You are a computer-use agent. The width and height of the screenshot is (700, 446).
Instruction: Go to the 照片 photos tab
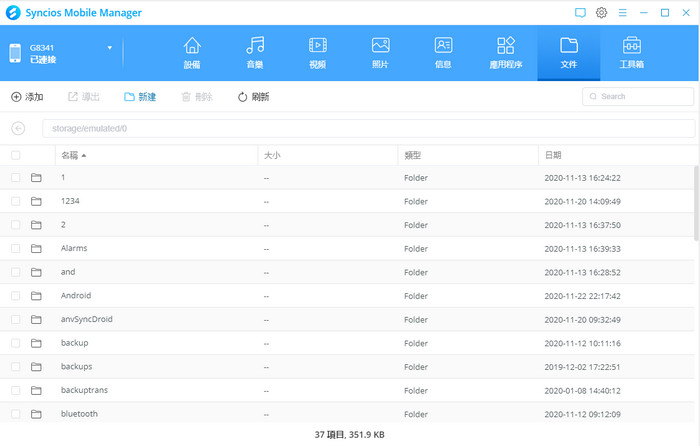380,53
